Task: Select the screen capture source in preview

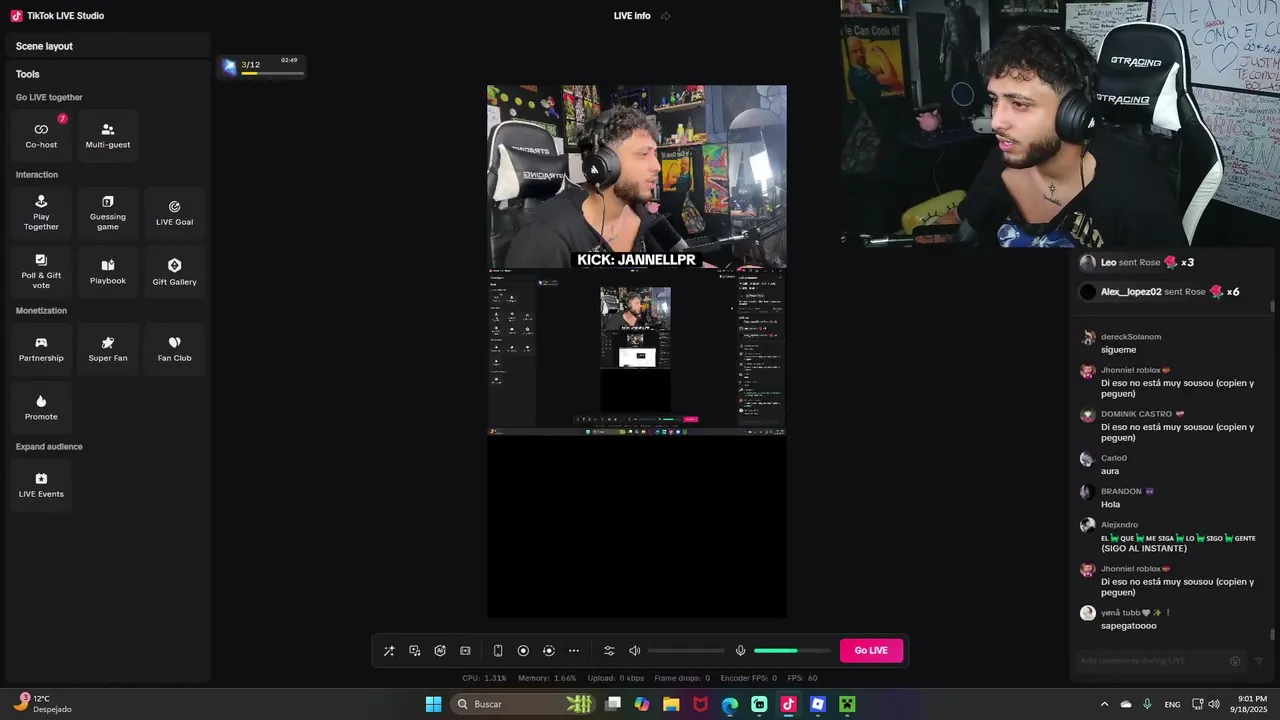Action: coord(637,352)
